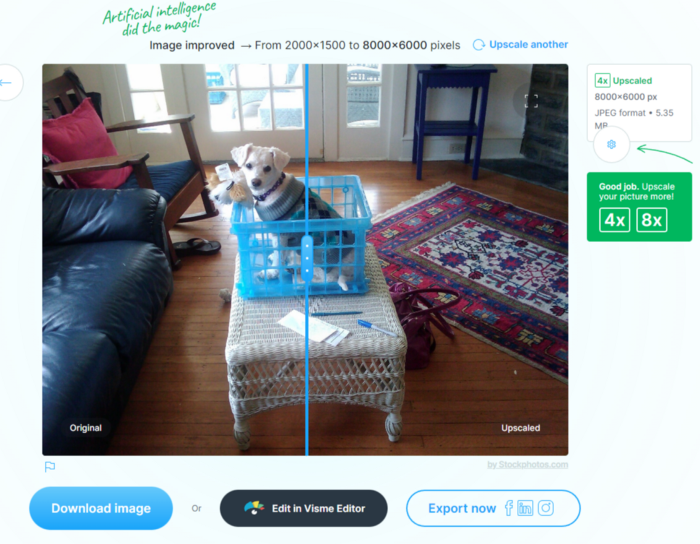This screenshot has width=700, height=544.
Task: Share to Instagram icon
Action: click(546, 508)
